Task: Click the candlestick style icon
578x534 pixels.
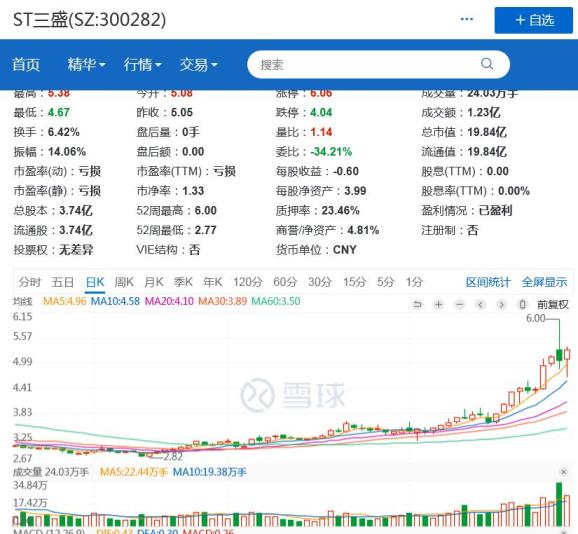Action: pyautogui.click(x=522, y=304)
